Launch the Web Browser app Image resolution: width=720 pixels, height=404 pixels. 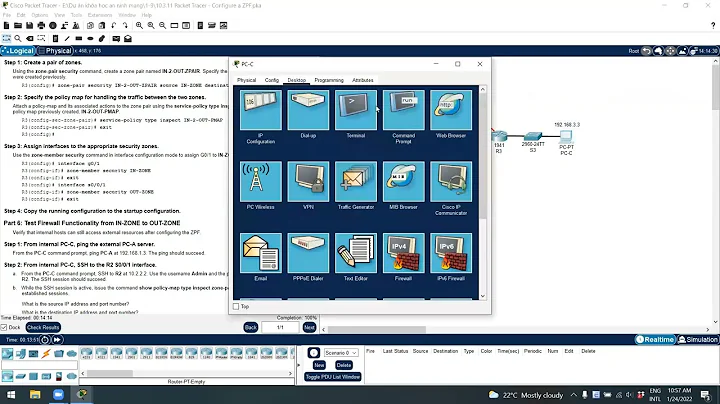(451, 110)
